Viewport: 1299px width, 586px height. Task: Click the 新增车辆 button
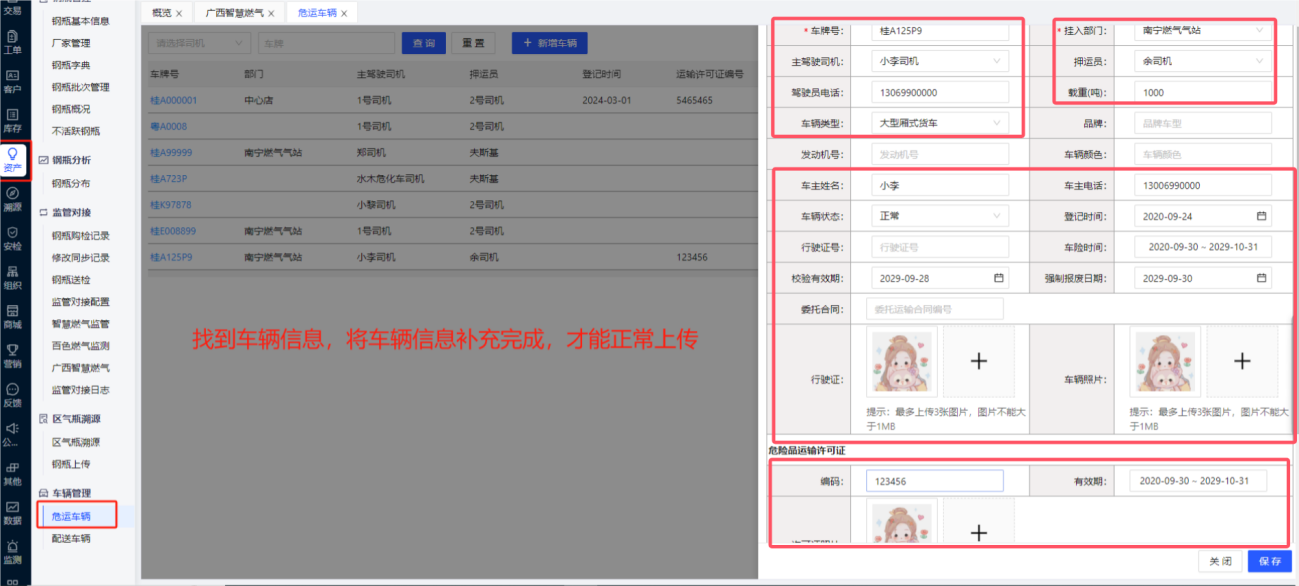click(x=549, y=43)
